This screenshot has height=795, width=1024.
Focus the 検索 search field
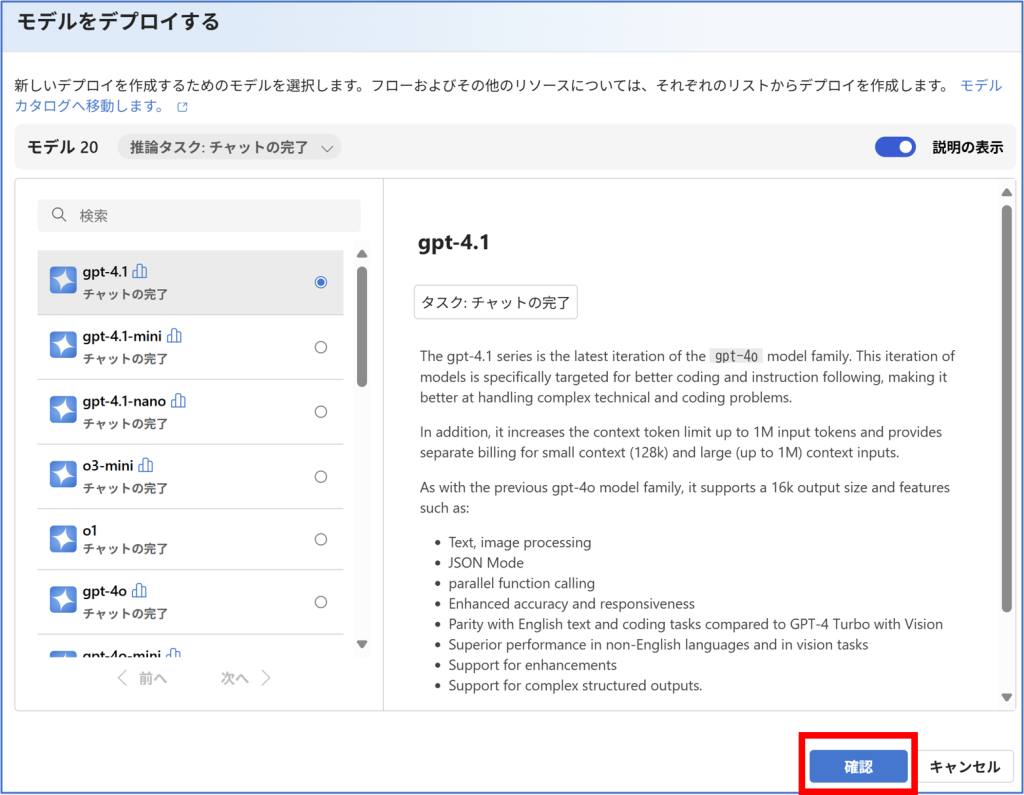pyautogui.click(x=199, y=216)
